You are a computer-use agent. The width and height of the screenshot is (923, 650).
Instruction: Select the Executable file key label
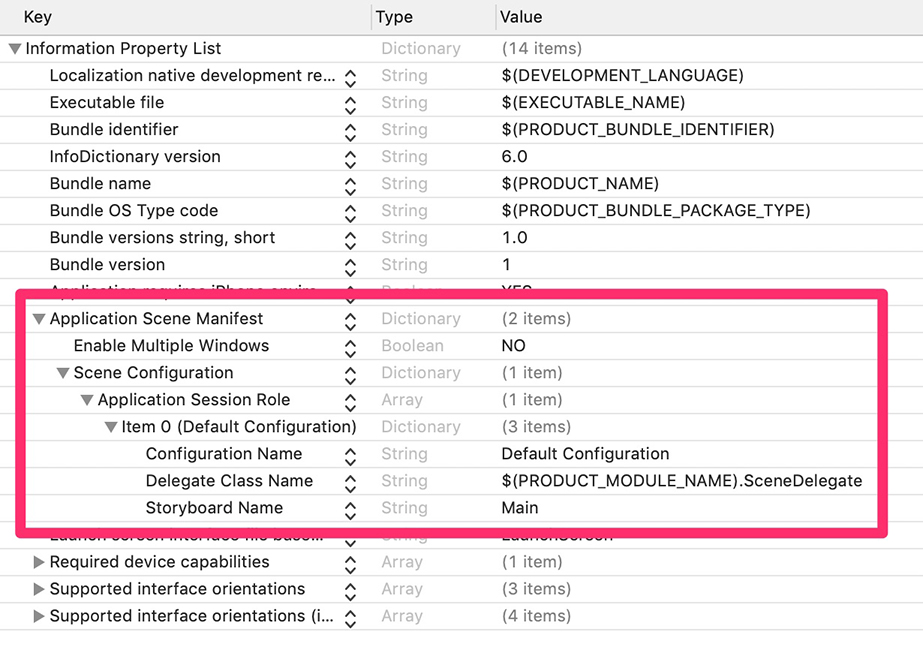[x=107, y=103]
